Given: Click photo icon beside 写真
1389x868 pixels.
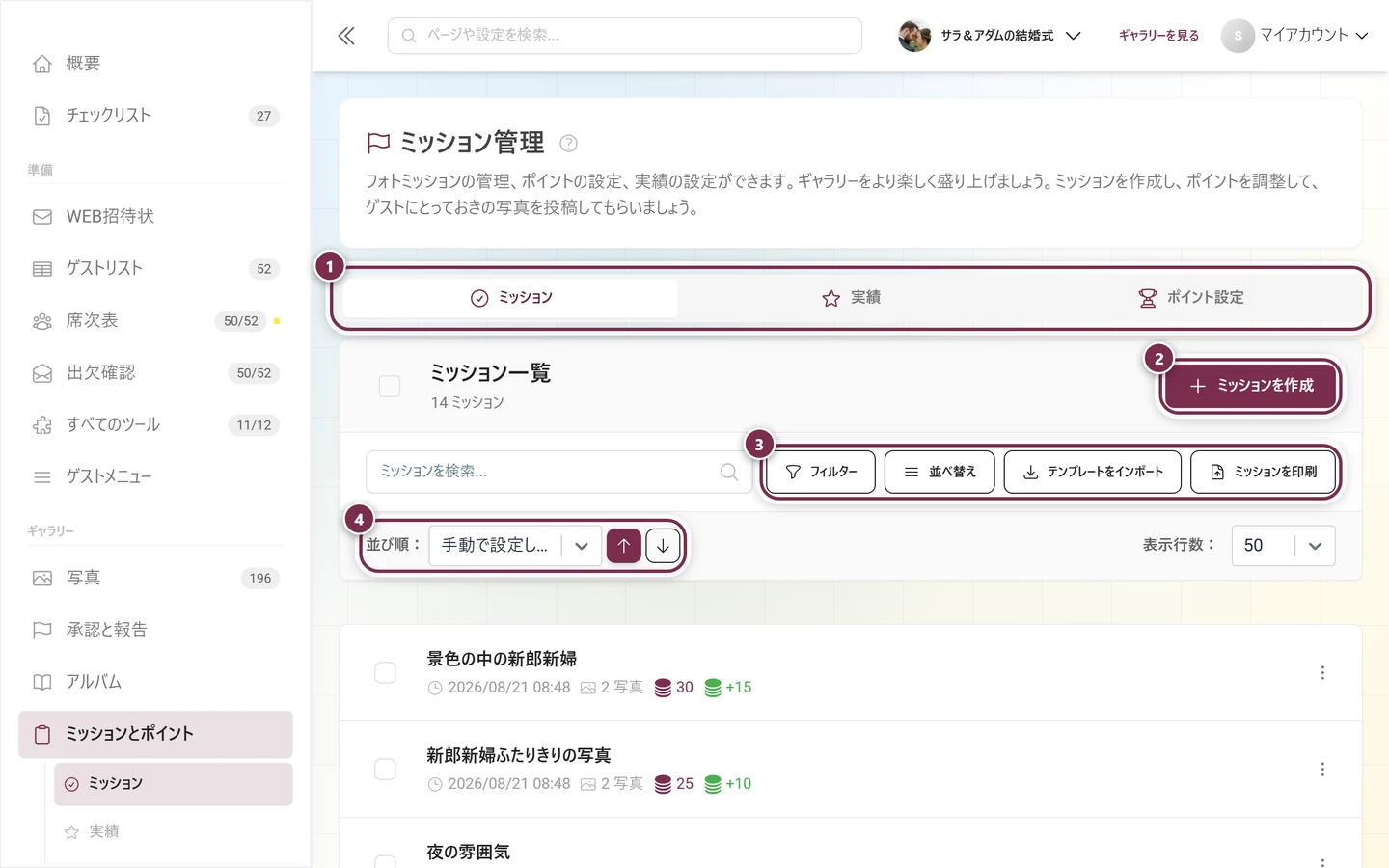Looking at the screenshot, I should tap(42, 579).
